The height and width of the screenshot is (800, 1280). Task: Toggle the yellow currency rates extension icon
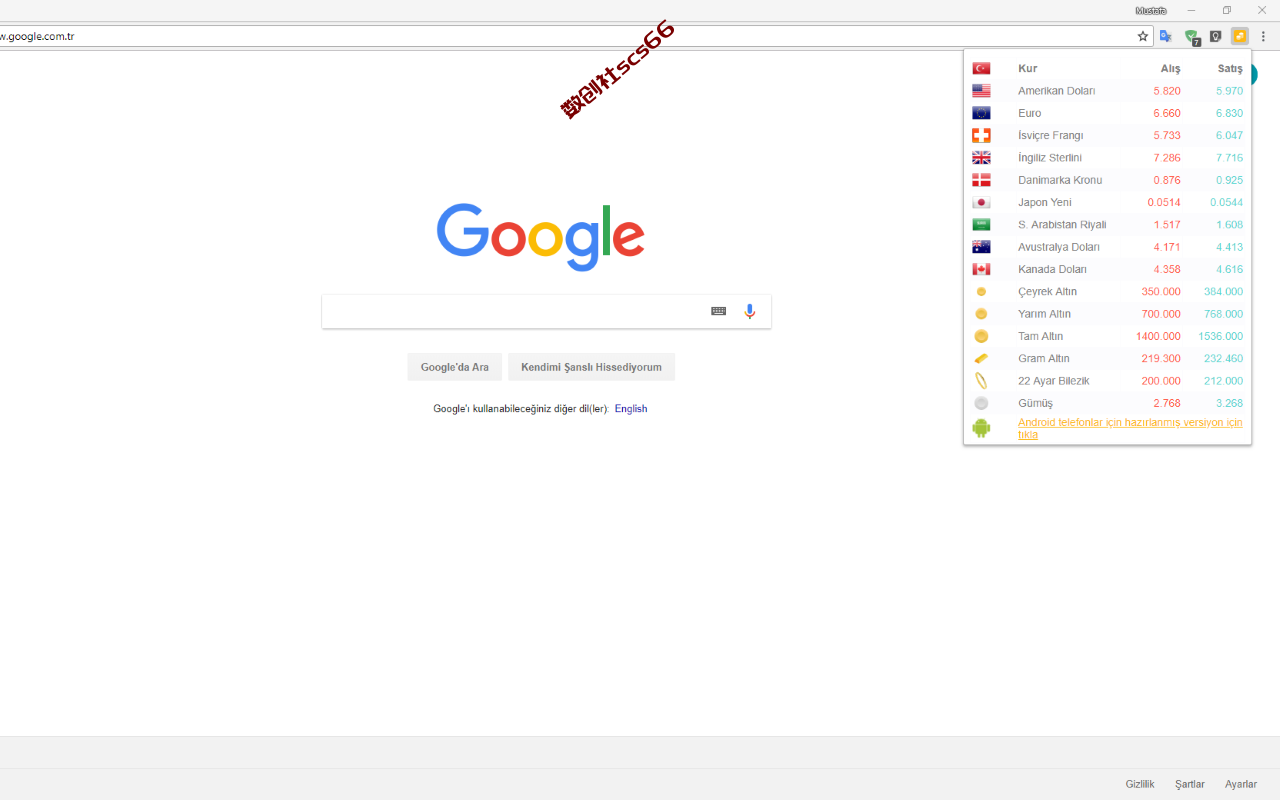click(x=1240, y=36)
